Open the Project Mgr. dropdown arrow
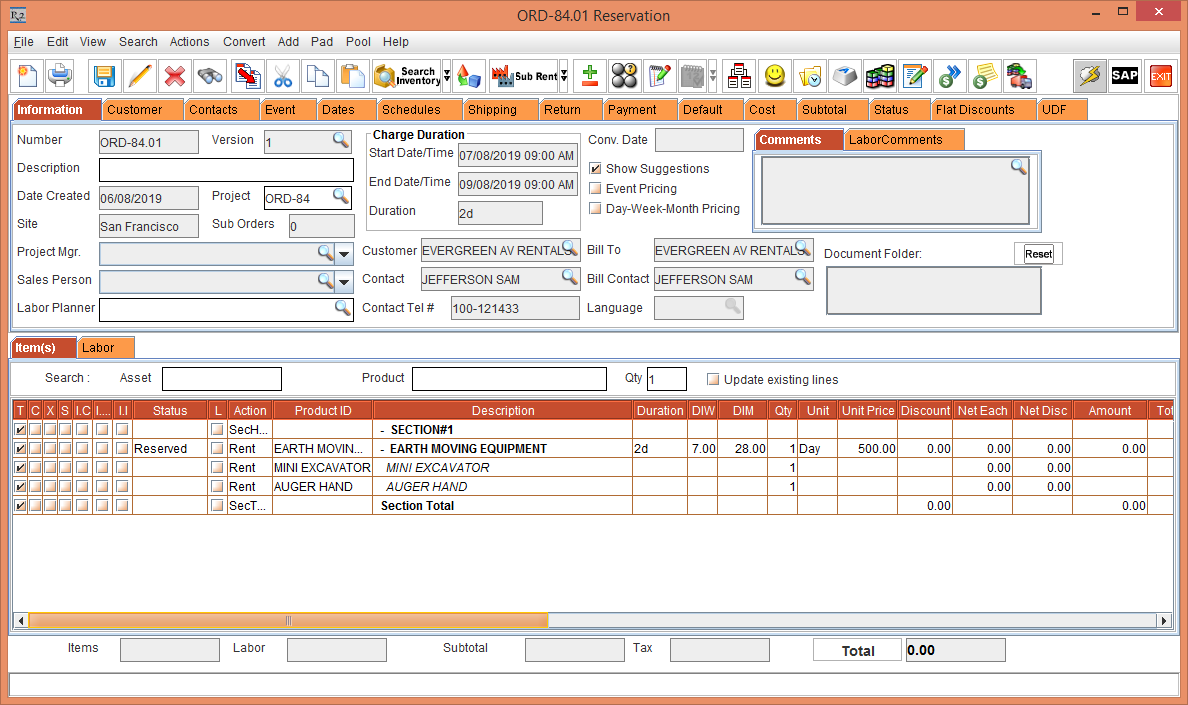Viewport: 1188px width, 705px height. 344,253
